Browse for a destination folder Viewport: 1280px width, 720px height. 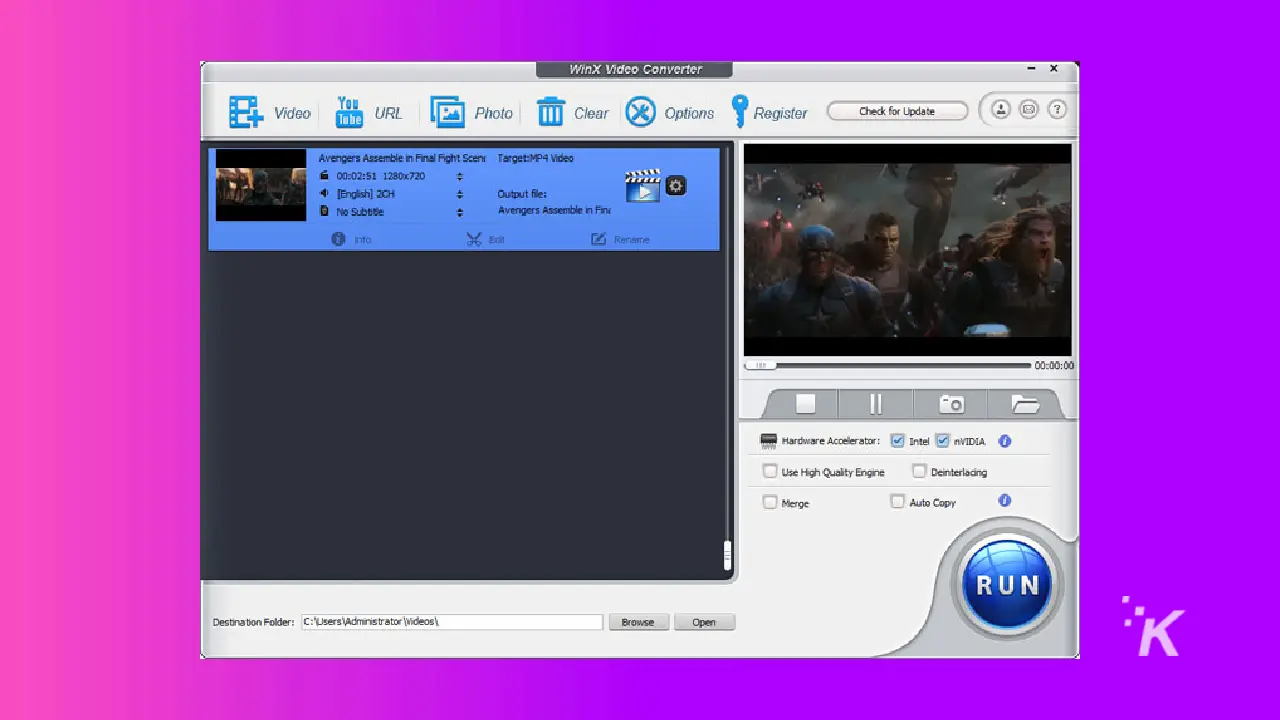[x=638, y=622]
